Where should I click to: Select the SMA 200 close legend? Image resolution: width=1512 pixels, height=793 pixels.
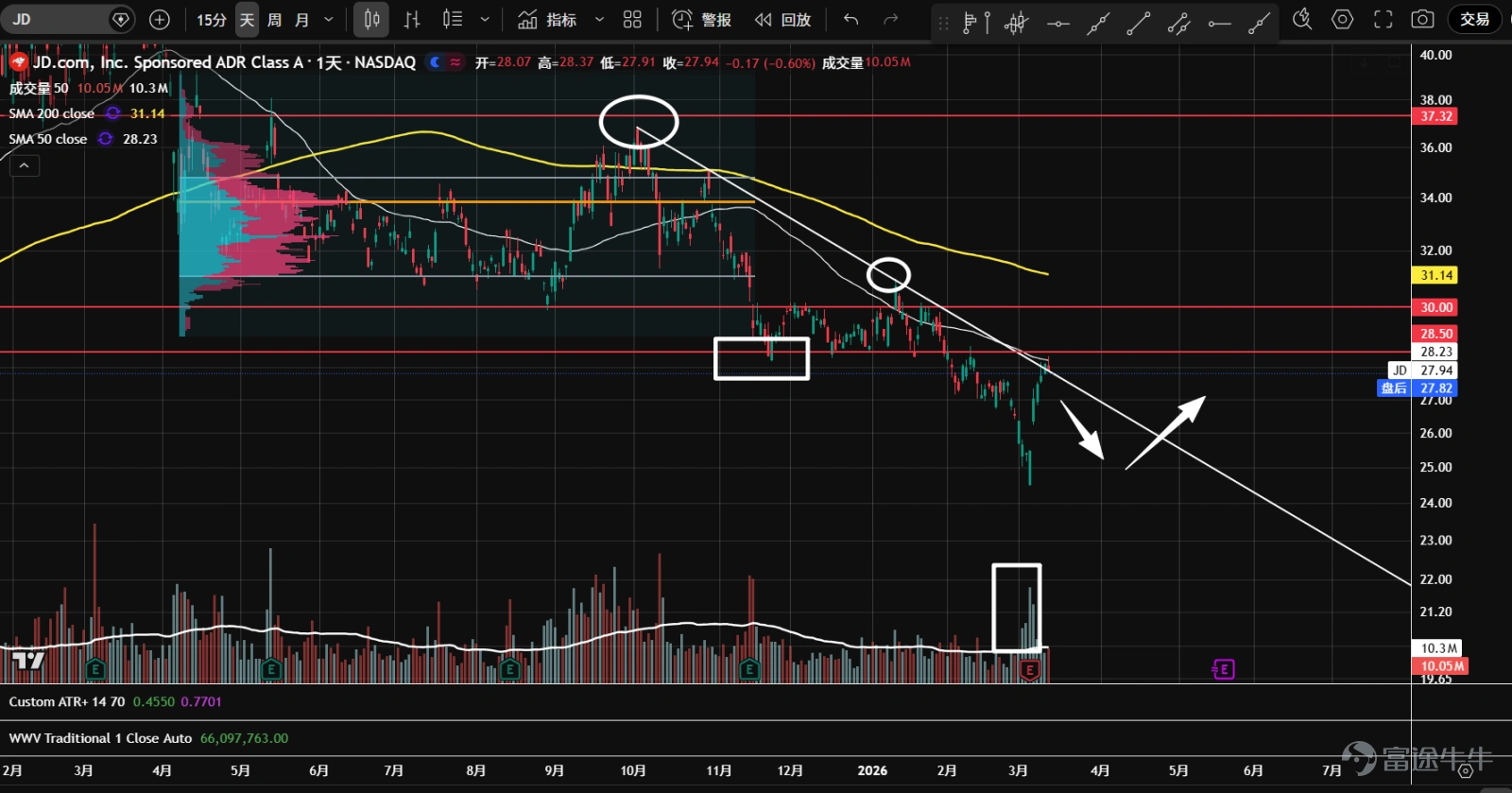52,113
